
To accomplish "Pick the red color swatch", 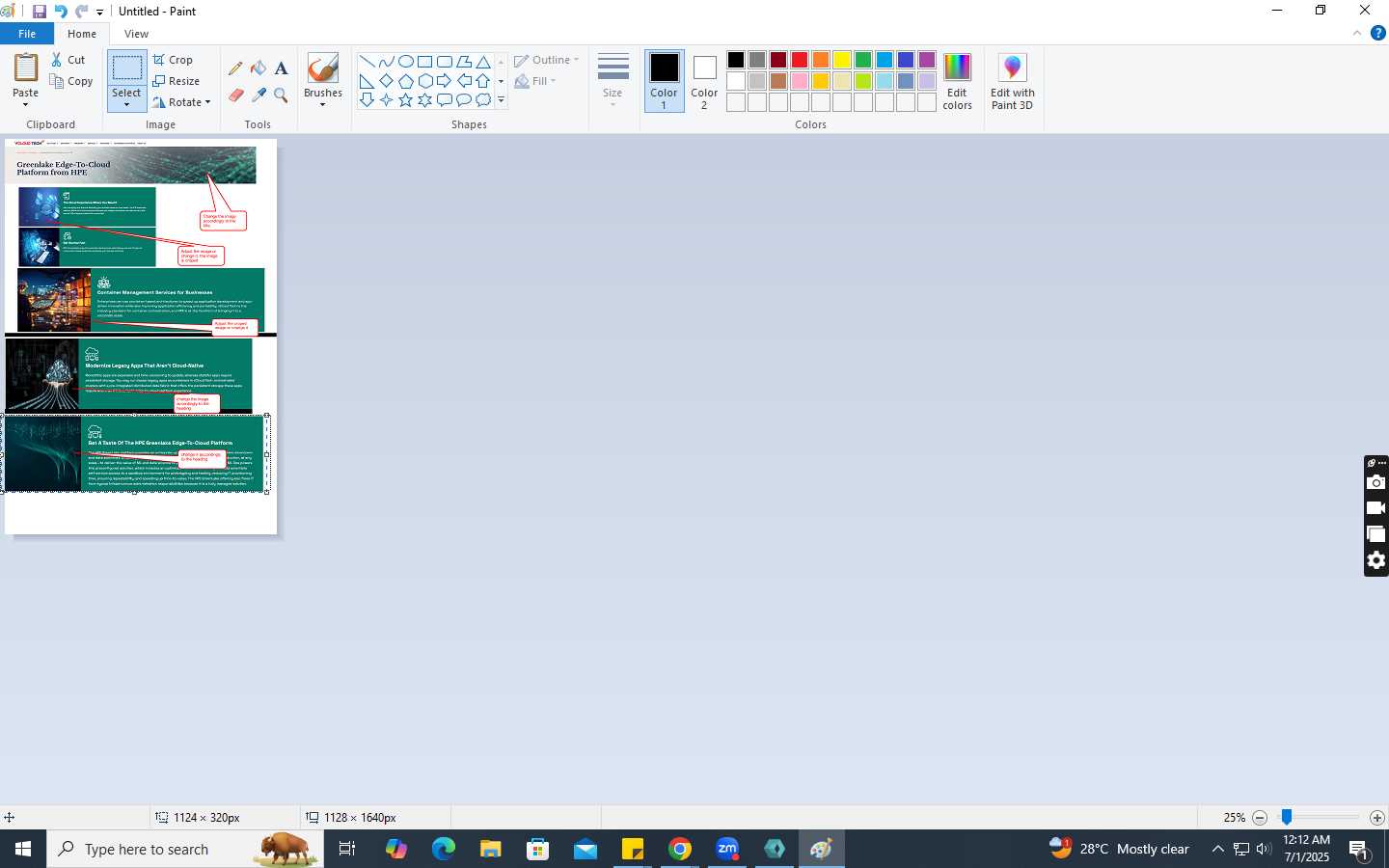I will coord(800,60).
